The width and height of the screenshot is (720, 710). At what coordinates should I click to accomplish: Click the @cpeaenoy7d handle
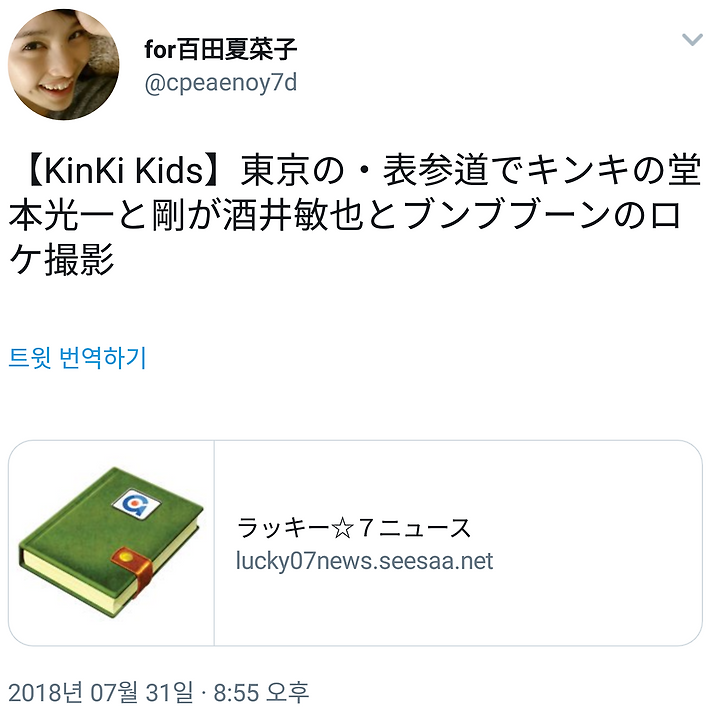[221, 83]
